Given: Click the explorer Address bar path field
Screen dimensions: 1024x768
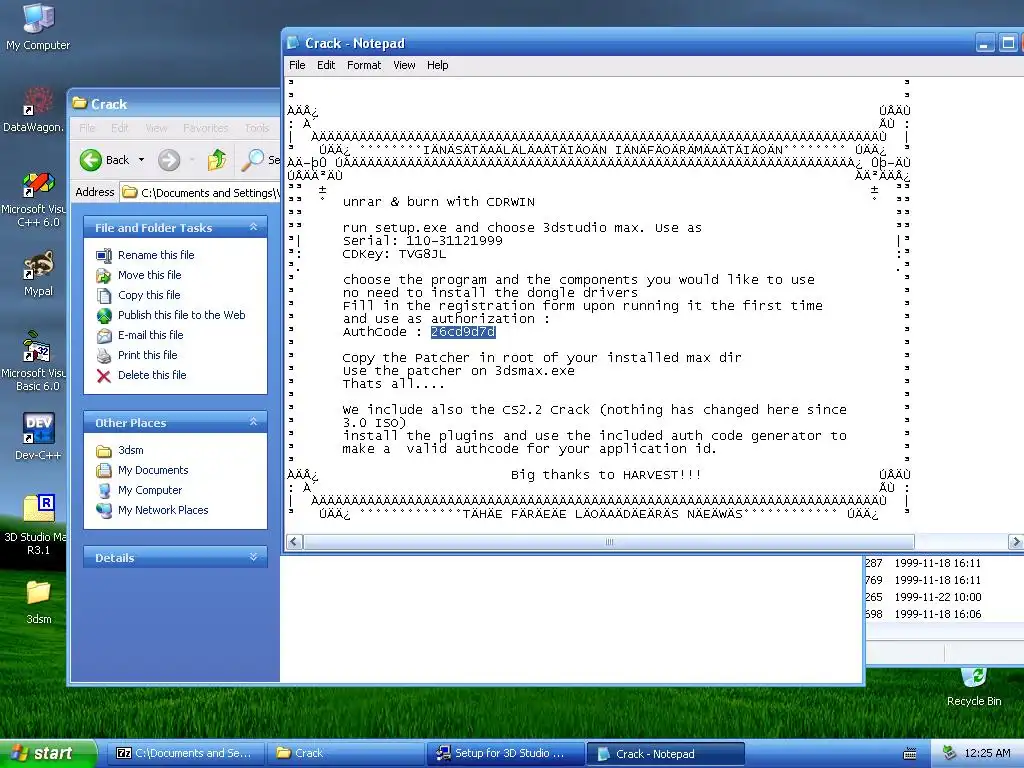Looking at the screenshot, I should pos(201,193).
